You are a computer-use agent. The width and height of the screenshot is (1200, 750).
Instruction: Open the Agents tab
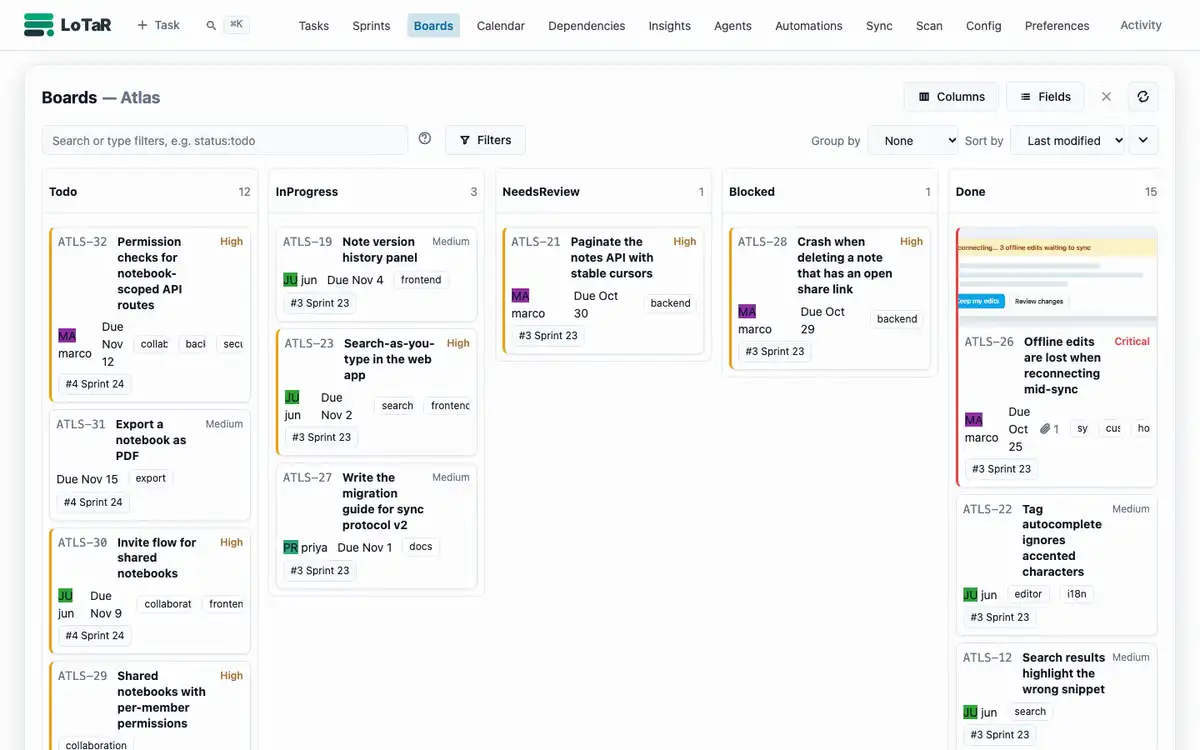tap(733, 26)
